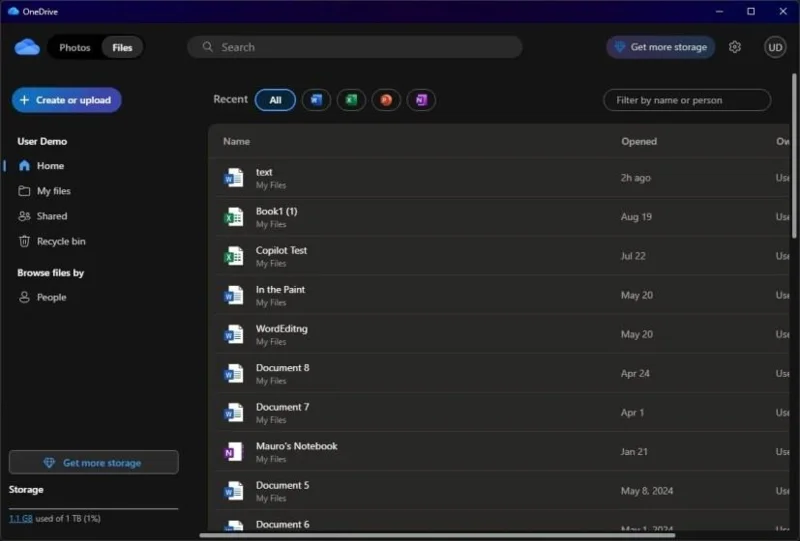The image size is (800, 541).
Task: Click the Word icon for In the Paint
Action: (x=234, y=296)
